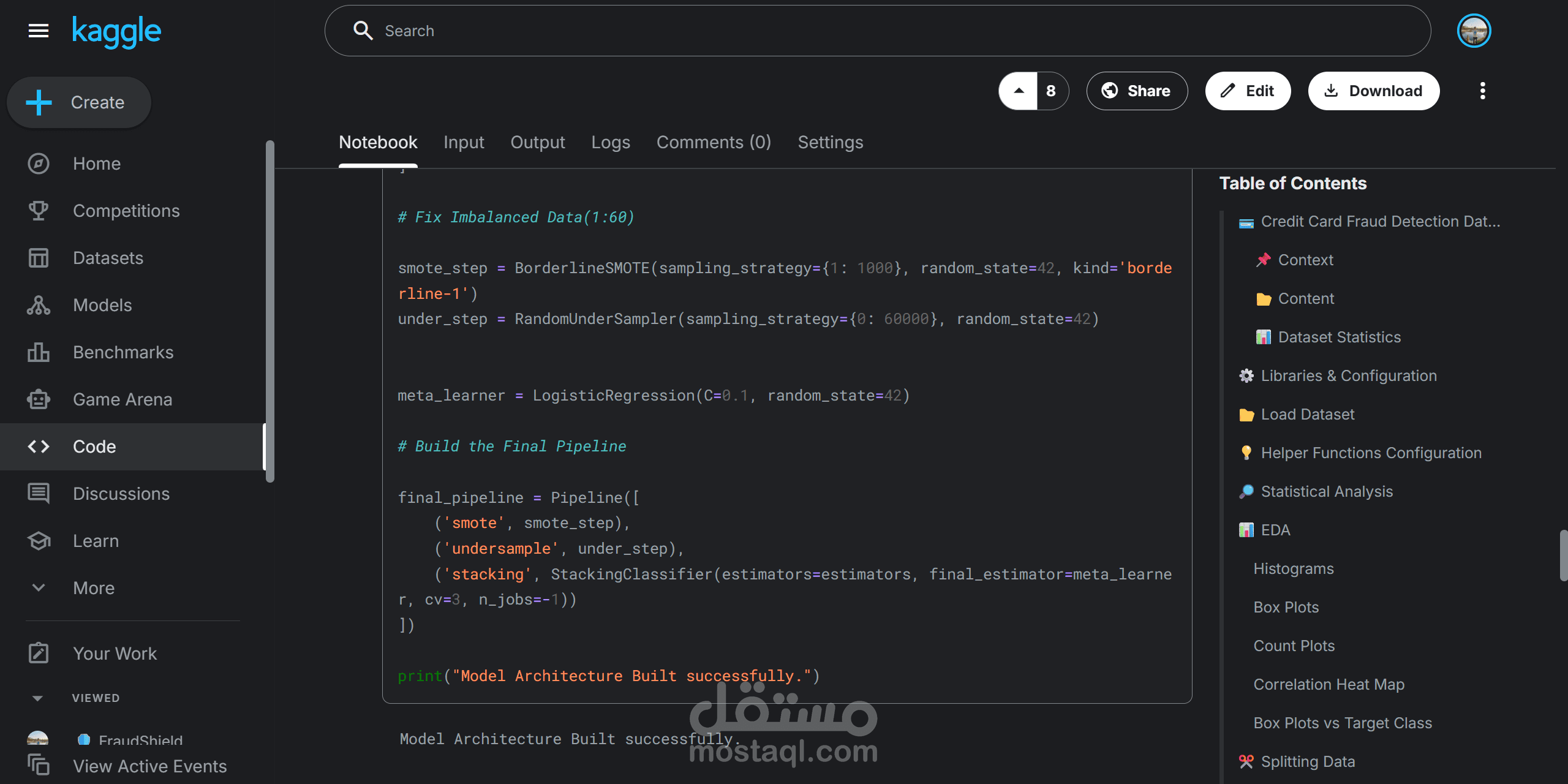Open Benchmarks from the sidebar

click(x=123, y=352)
